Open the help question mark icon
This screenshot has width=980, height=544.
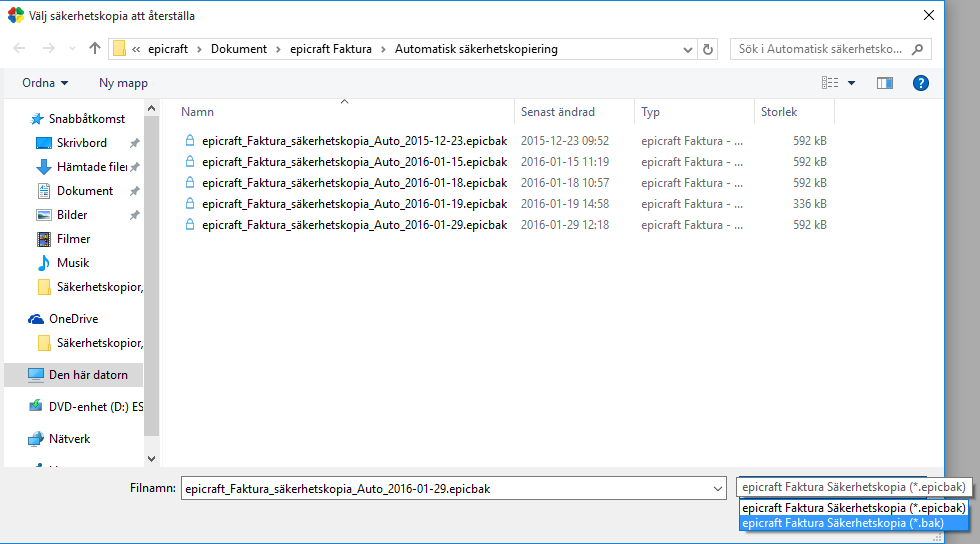[x=920, y=83]
